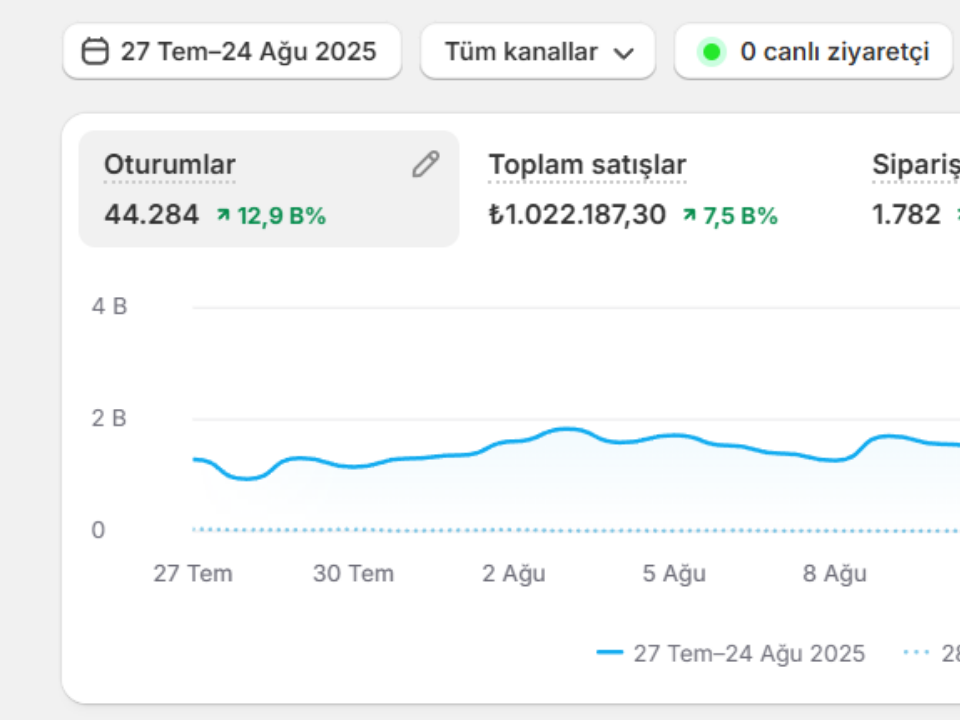Click the calendar icon in date range button
The height and width of the screenshot is (720, 960).
(96, 51)
